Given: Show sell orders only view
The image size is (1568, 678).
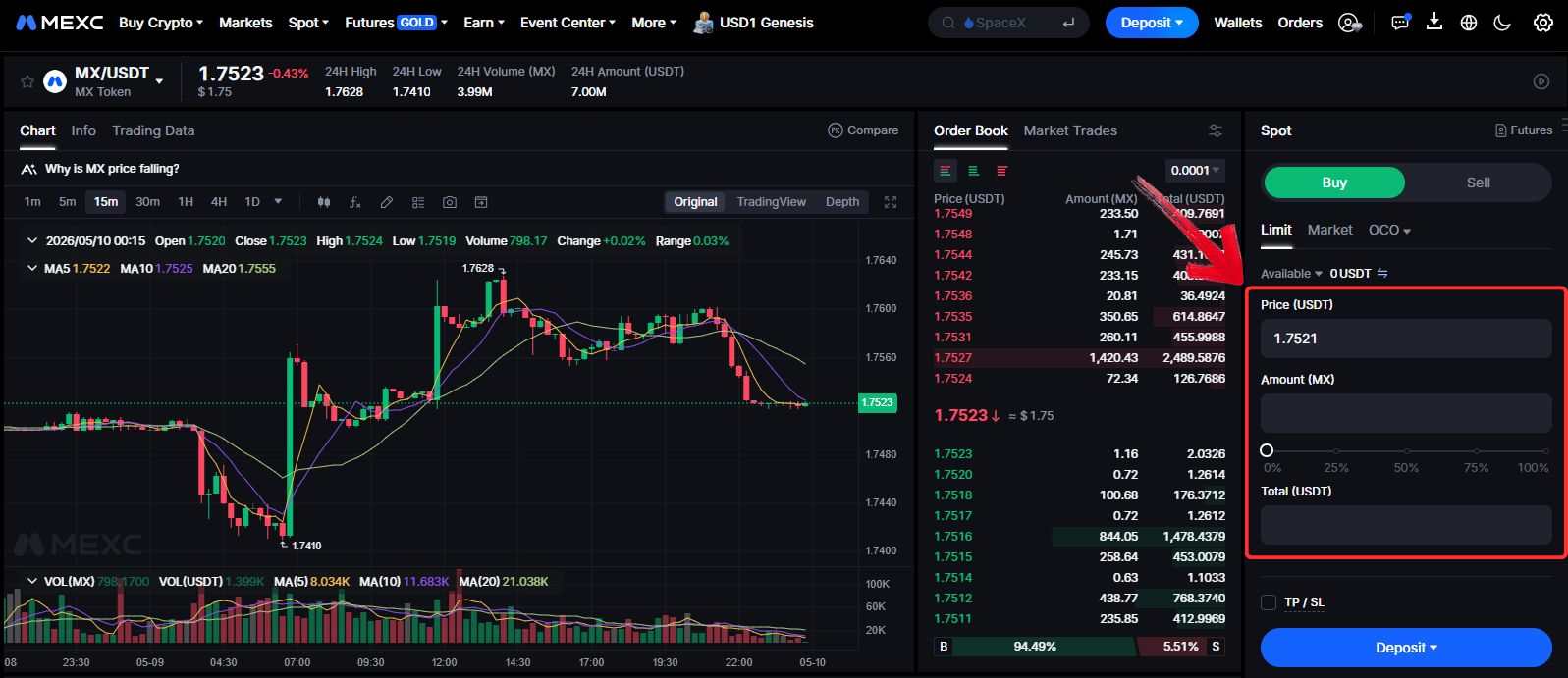Looking at the screenshot, I should pos(1001,171).
